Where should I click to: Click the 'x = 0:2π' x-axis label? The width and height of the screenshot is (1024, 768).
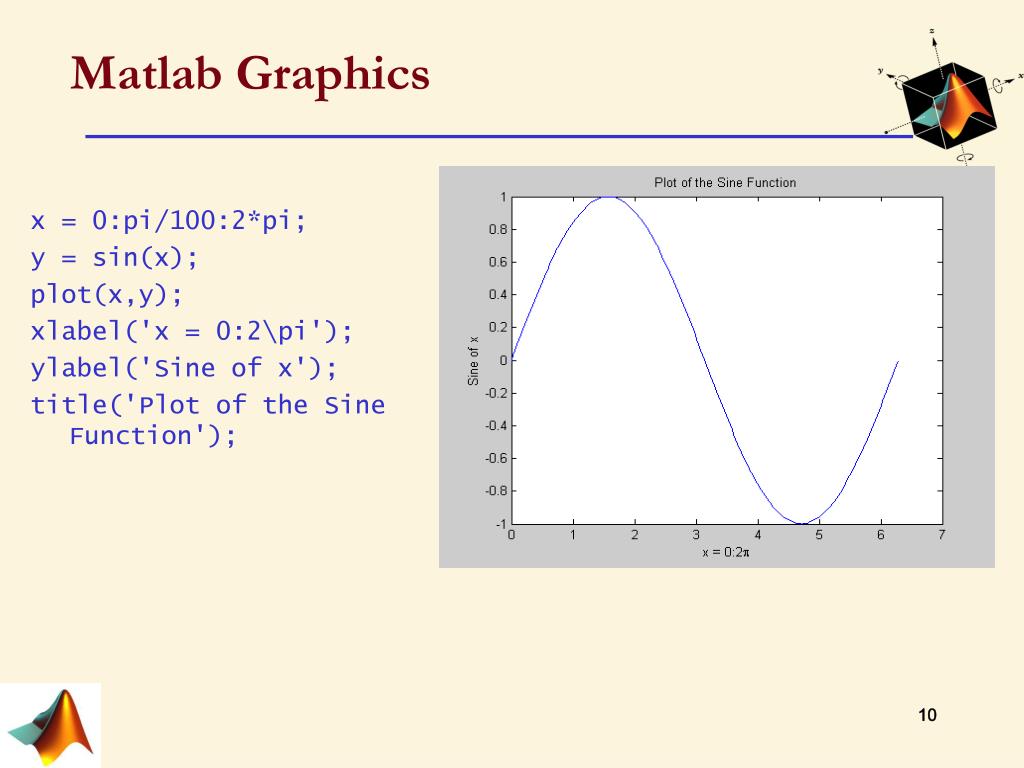click(726, 552)
